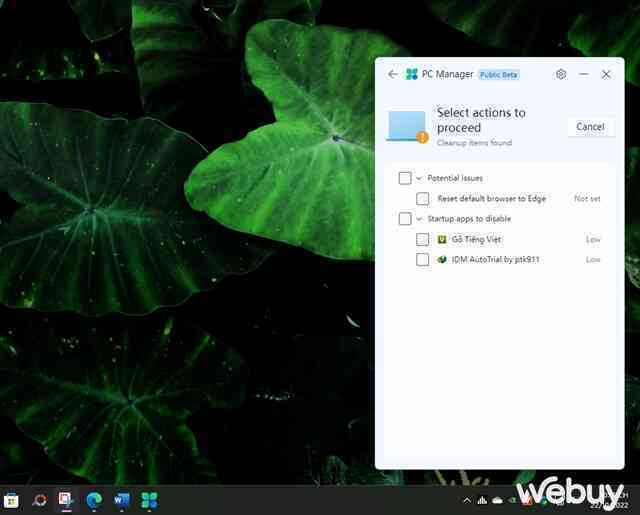Click the 'Reset default browser to Edge' text

491,199
